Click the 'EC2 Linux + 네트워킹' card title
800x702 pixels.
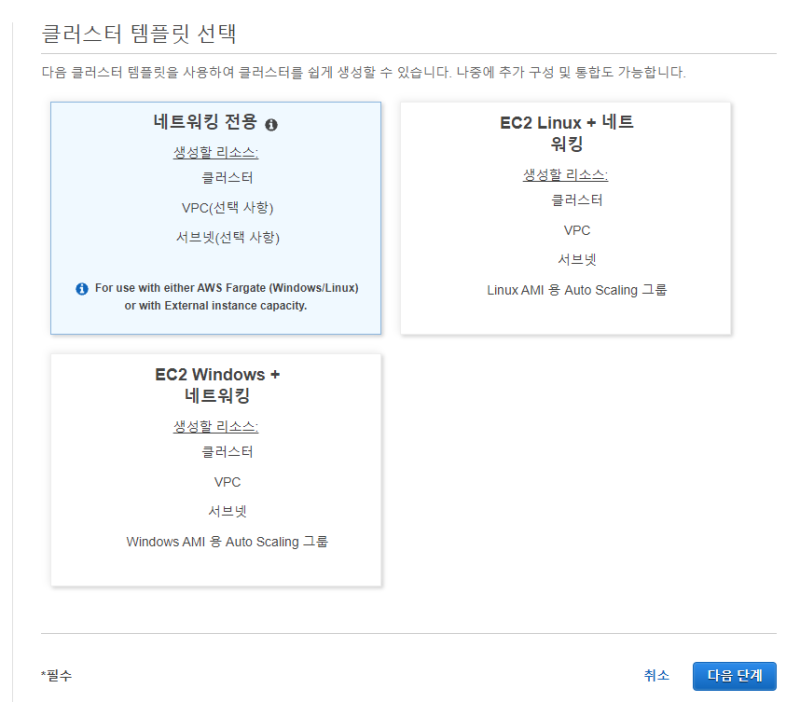(566, 133)
